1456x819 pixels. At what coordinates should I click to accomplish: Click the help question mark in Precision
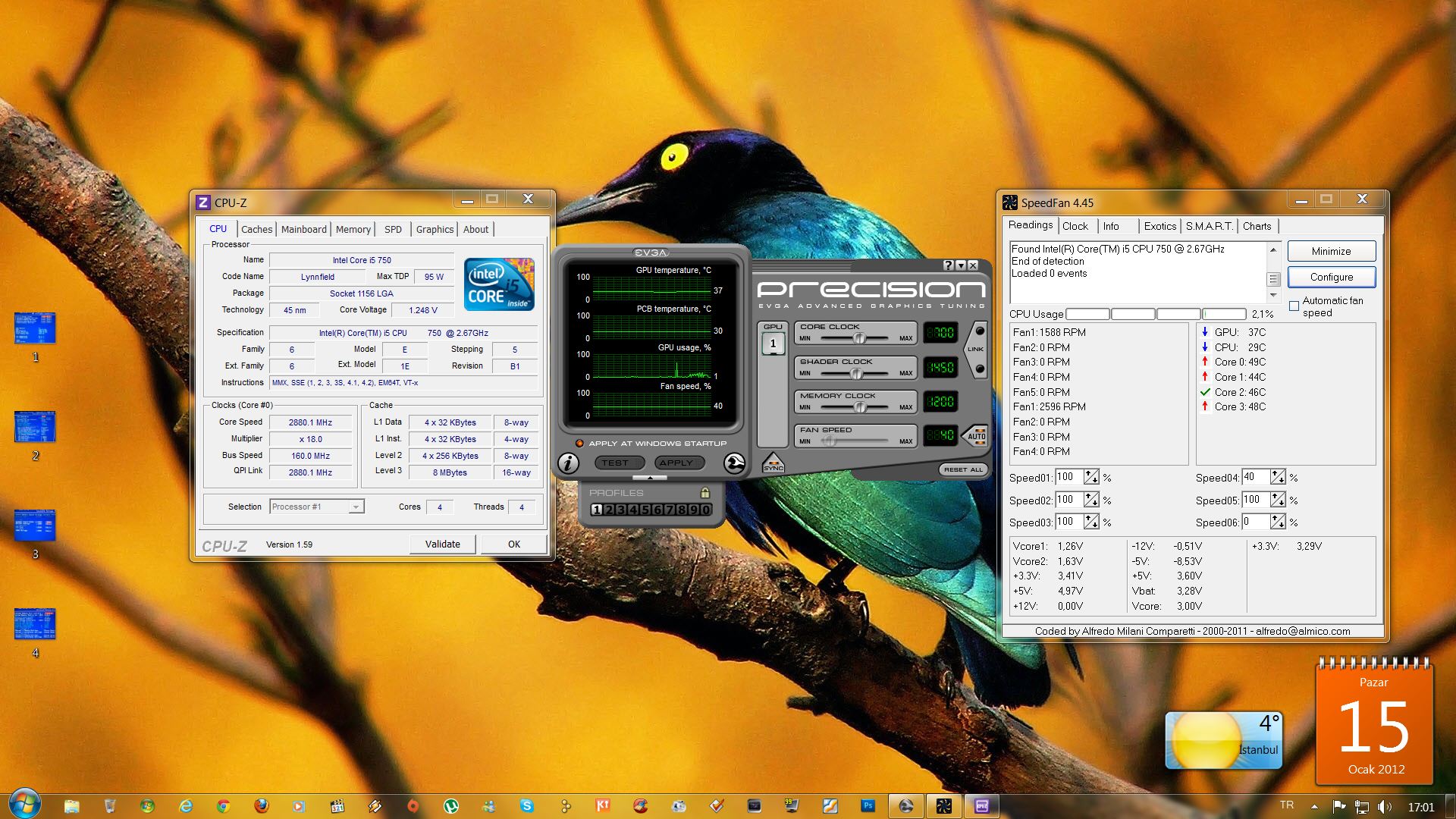(948, 265)
